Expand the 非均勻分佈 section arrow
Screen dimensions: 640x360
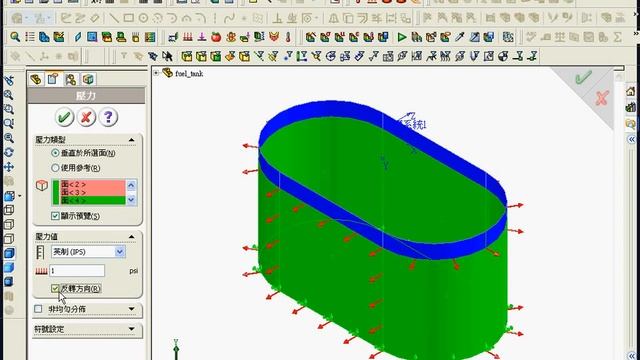(131, 309)
